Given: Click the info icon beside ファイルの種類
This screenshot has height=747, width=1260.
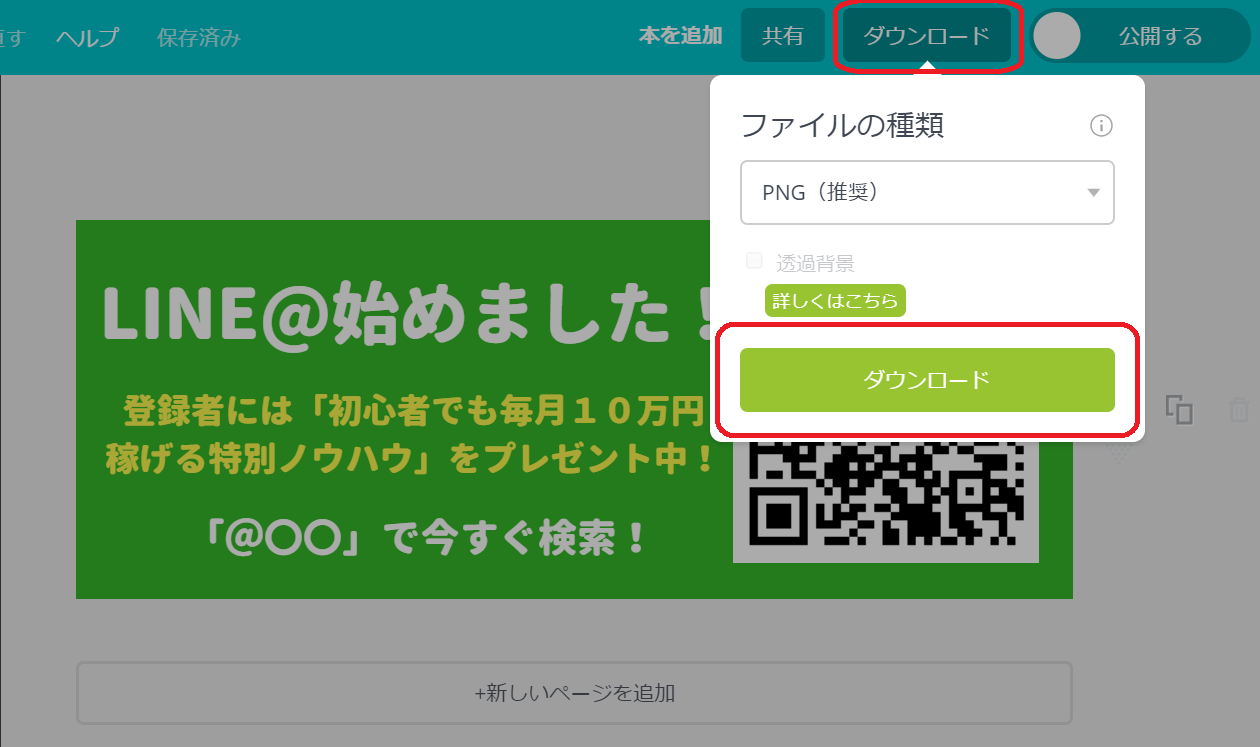Looking at the screenshot, I should point(1101,126).
